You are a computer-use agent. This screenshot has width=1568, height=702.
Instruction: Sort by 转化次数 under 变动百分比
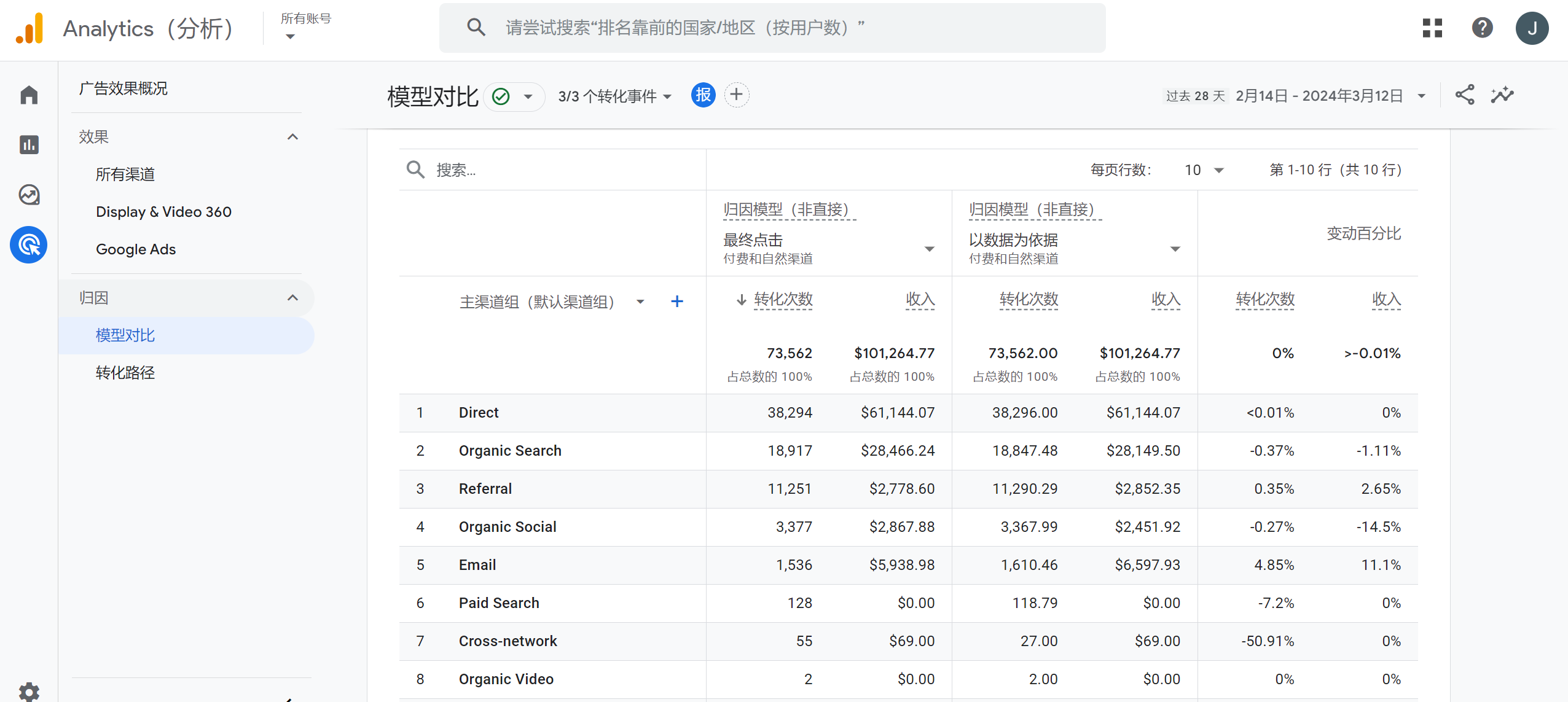(1265, 300)
